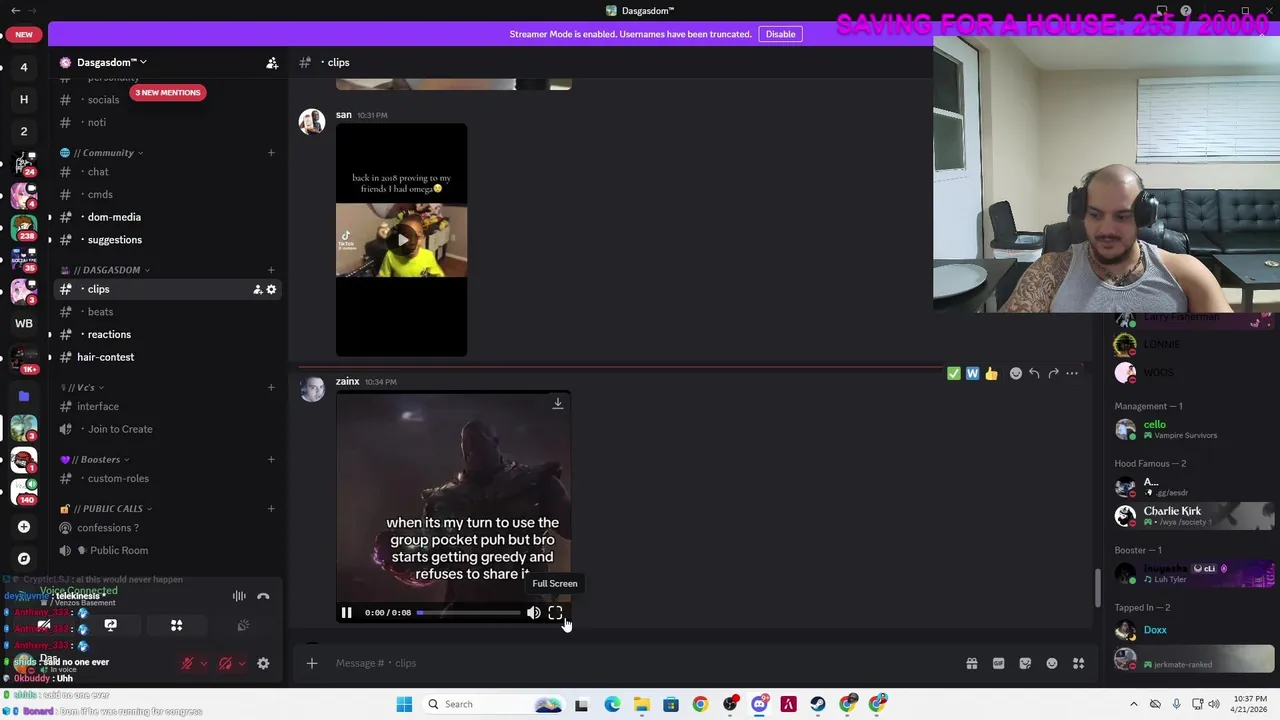Viewport: 1280px width, 720px height.
Task: Open video in Full Screen mode
Action: pyautogui.click(x=555, y=613)
